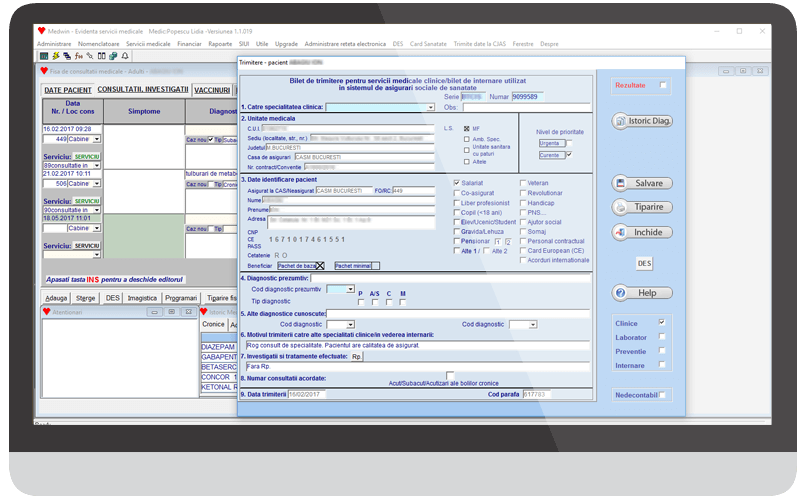Uncheck the Clinice checkbox
The image size is (806, 500).
662,322
